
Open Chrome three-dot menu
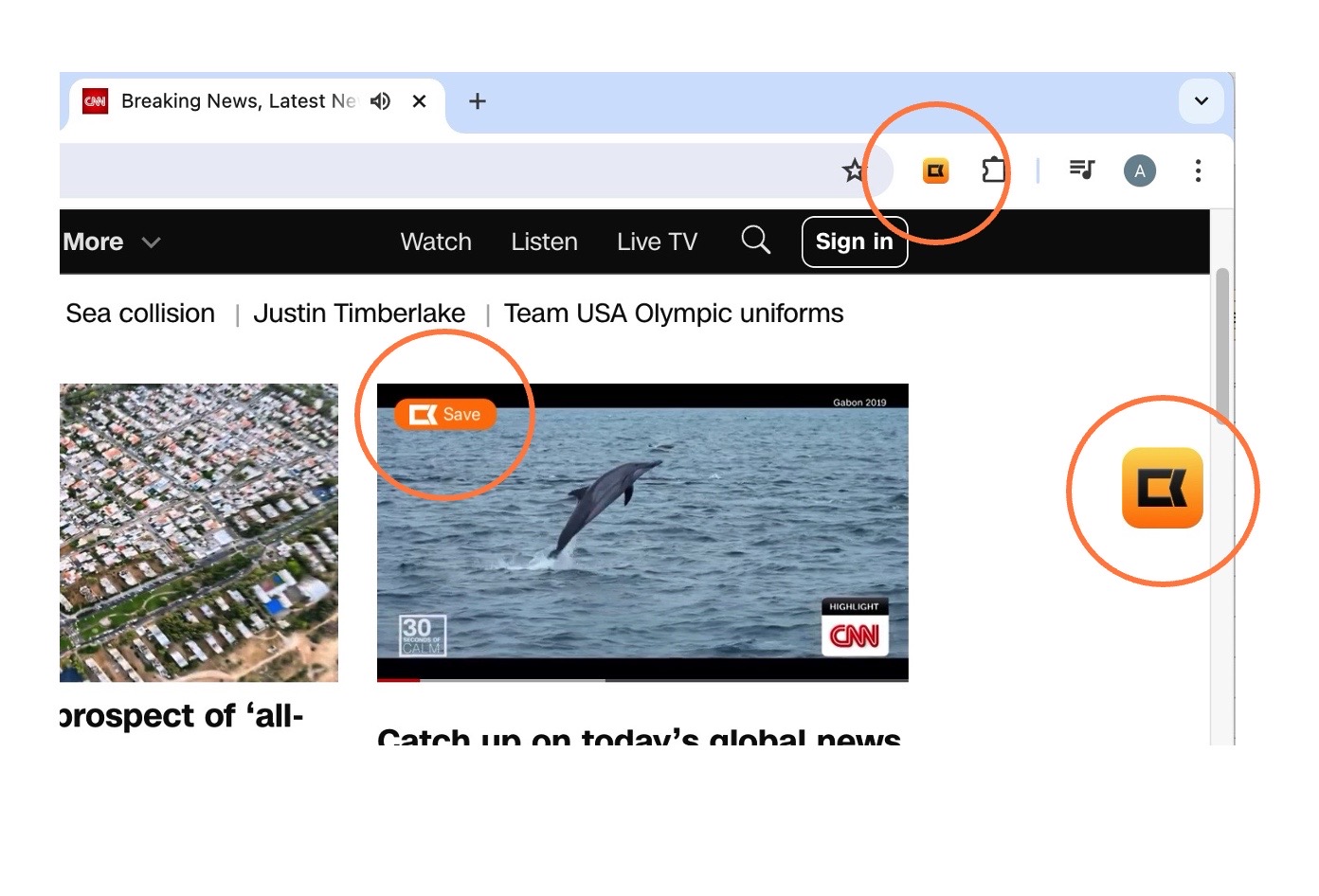click(x=1198, y=170)
